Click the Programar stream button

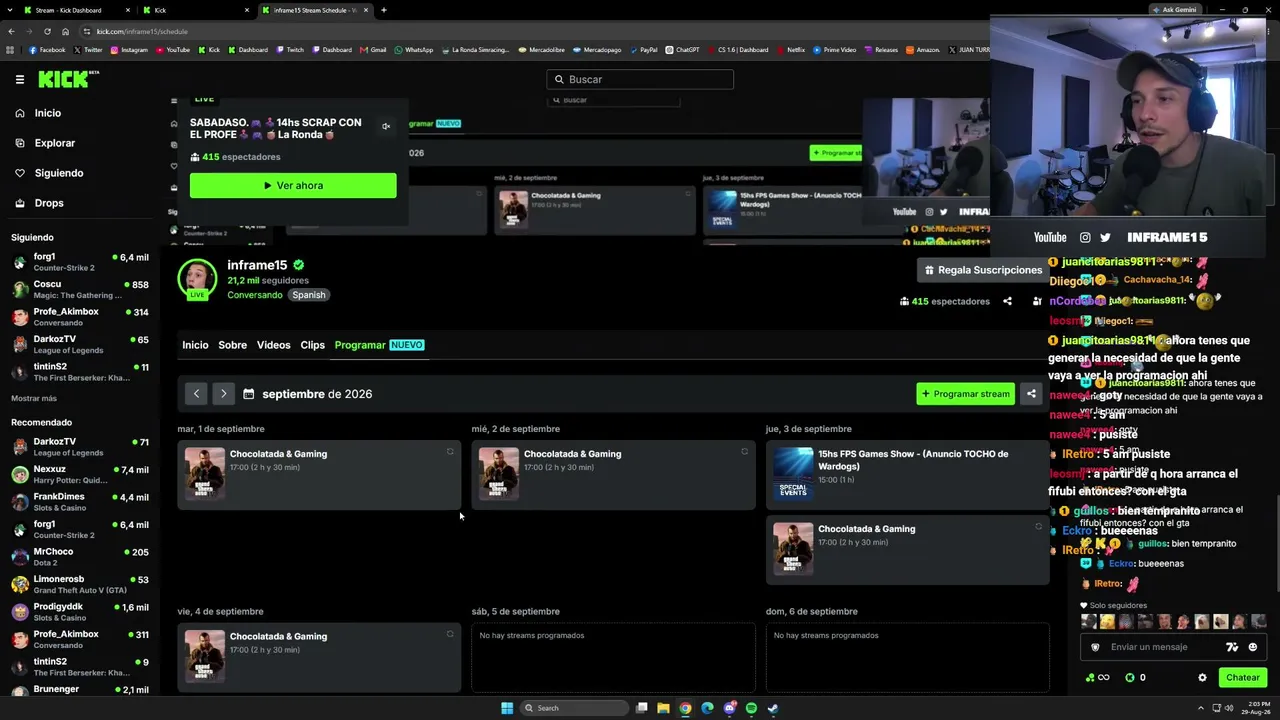point(965,394)
